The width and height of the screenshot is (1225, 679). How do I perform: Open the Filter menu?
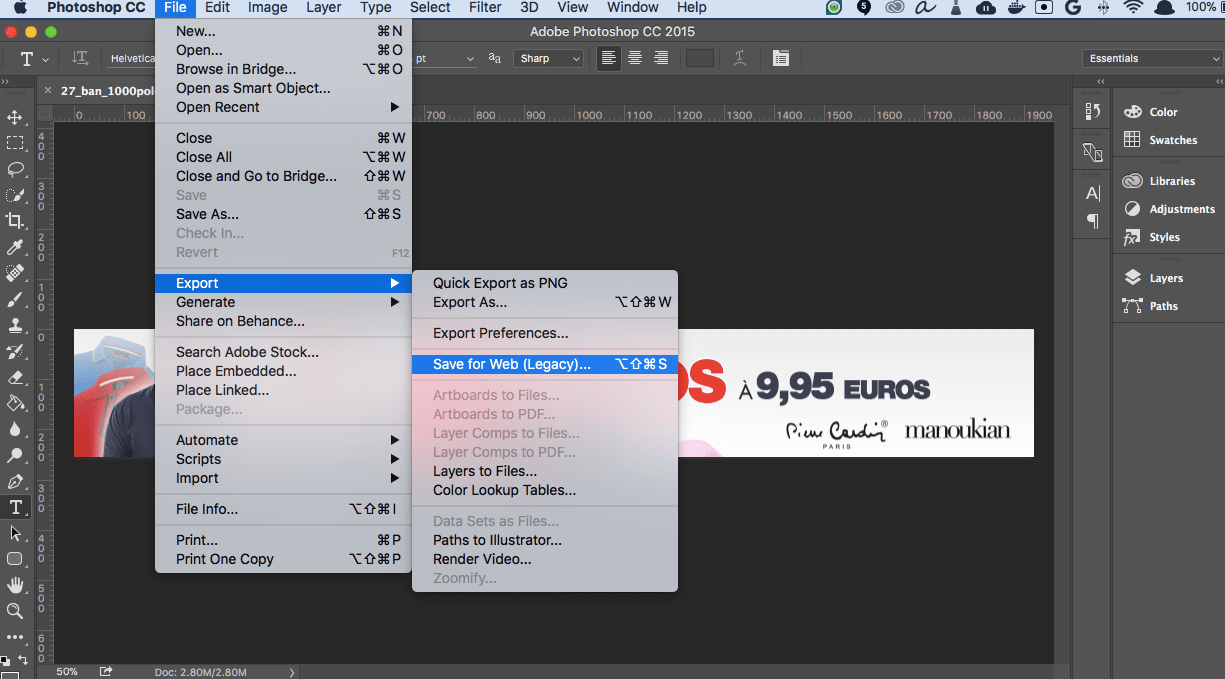(x=485, y=8)
